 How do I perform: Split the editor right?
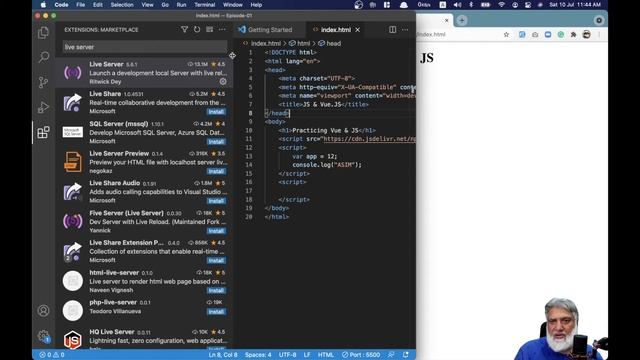[392, 29]
